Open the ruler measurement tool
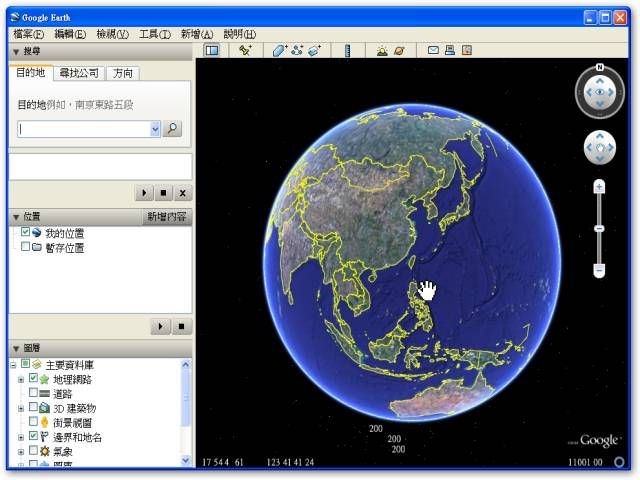Image resolution: width=640 pixels, height=480 pixels. click(347, 50)
